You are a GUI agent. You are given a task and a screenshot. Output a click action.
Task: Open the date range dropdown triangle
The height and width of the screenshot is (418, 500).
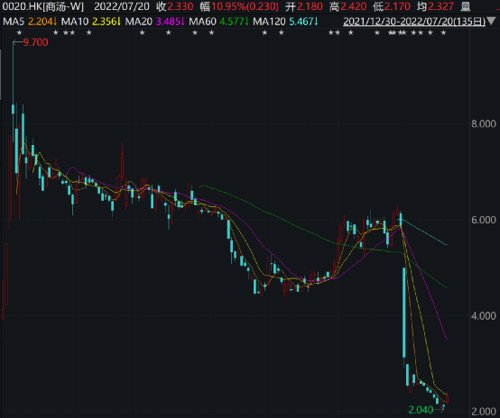(491, 22)
